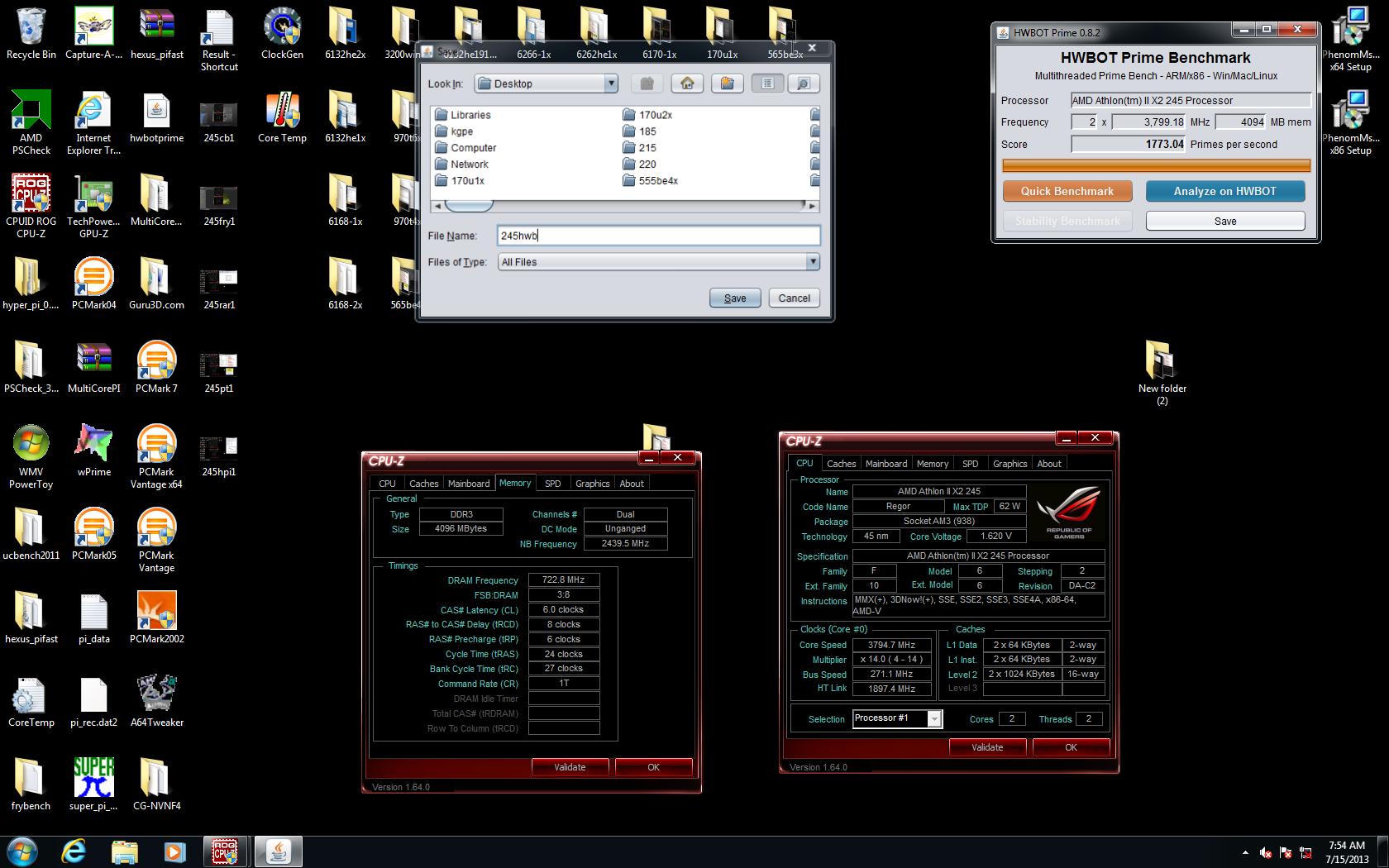Click Validate in Memory CPU-Z window

point(570,767)
